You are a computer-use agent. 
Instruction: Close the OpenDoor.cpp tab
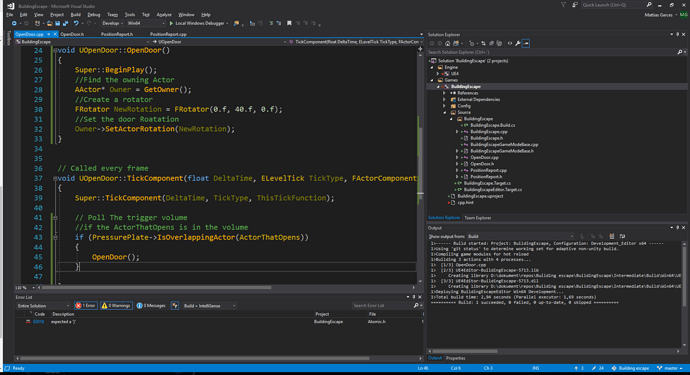[55, 34]
